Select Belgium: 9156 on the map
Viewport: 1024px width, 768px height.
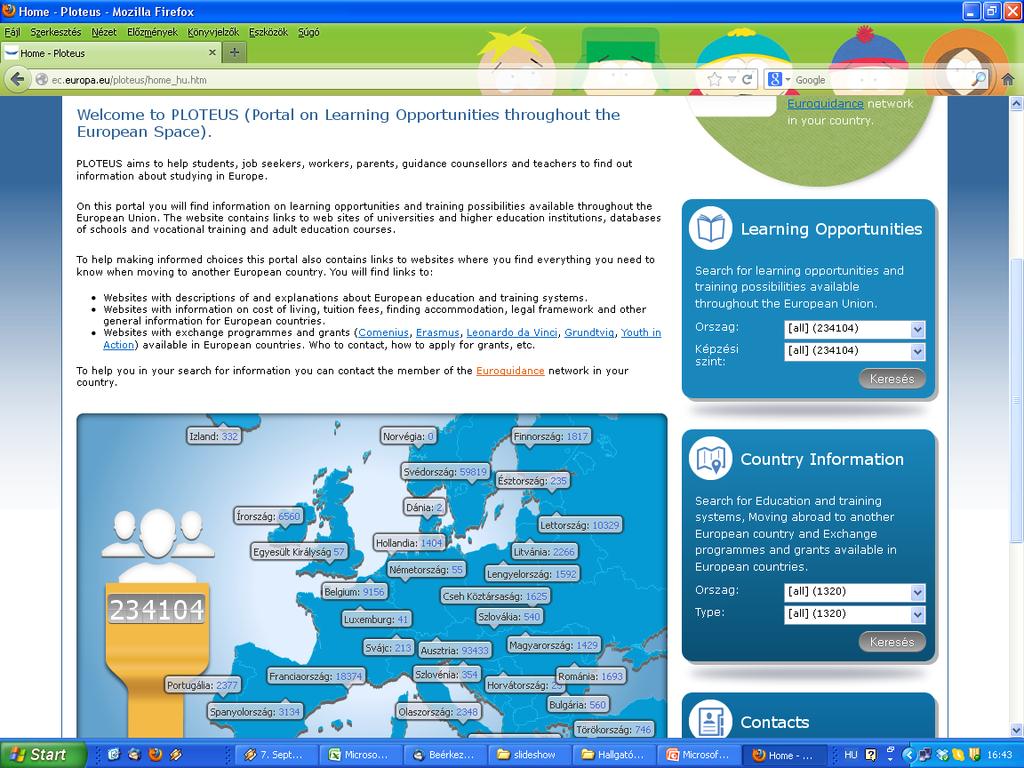click(x=355, y=592)
